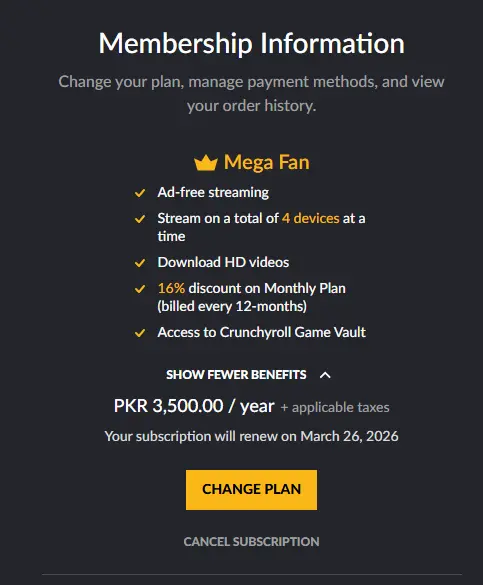Viewport: 483px width, 585px height.
Task: Click the '+ applicable taxes' note
Action: (x=335, y=407)
